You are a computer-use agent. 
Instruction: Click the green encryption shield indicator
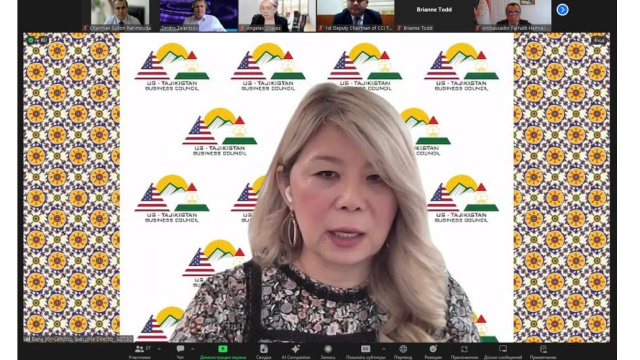(x=31, y=40)
